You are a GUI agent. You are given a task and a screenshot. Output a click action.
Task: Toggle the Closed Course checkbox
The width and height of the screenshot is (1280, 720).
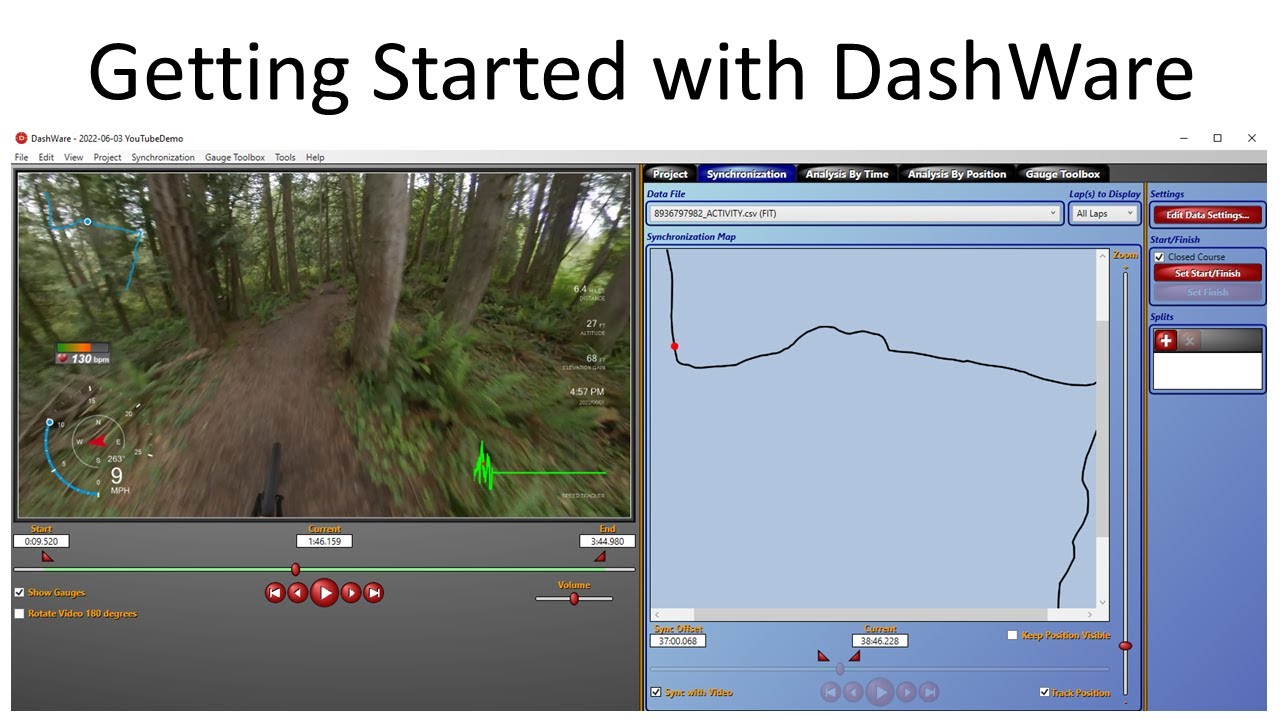coord(1159,257)
